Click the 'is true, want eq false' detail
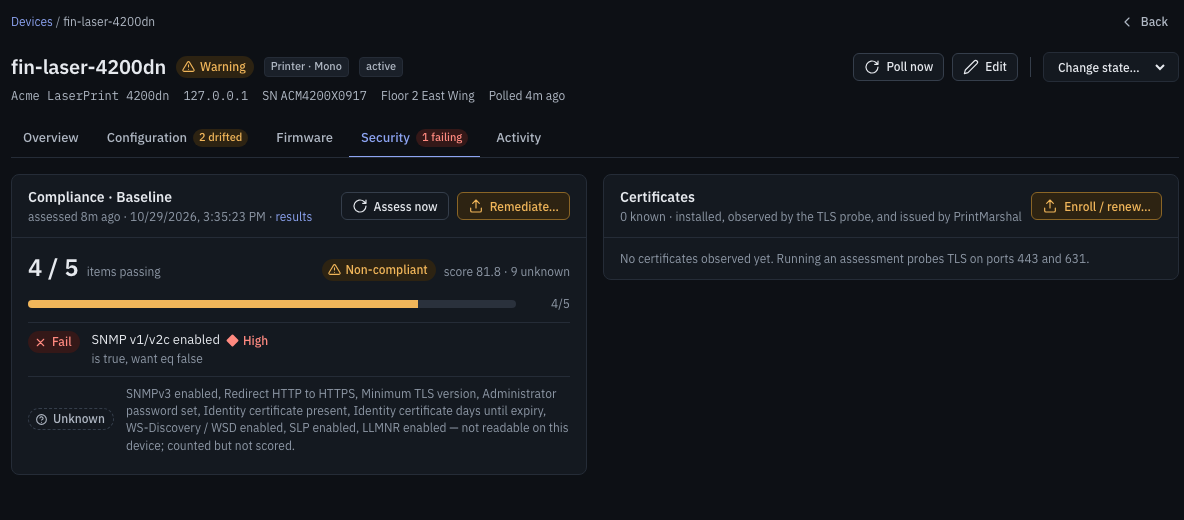1184x520 pixels. [147, 359]
